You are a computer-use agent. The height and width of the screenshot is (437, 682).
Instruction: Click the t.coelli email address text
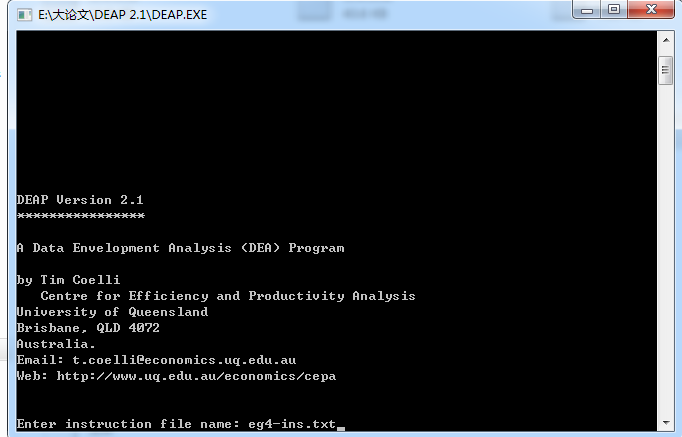tap(184, 360)
